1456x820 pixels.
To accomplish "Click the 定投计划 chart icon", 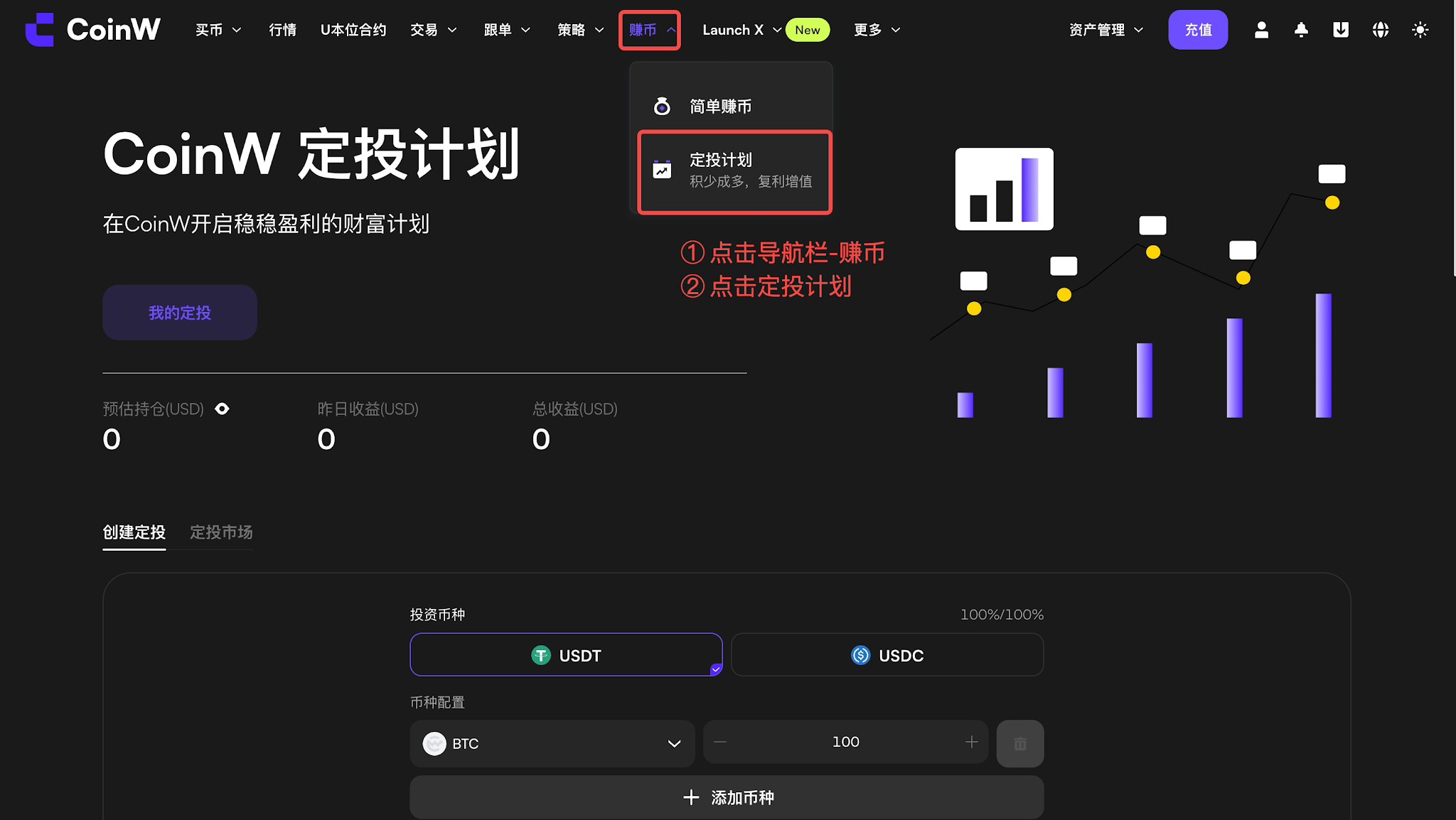I will click(x=662, y=170).
